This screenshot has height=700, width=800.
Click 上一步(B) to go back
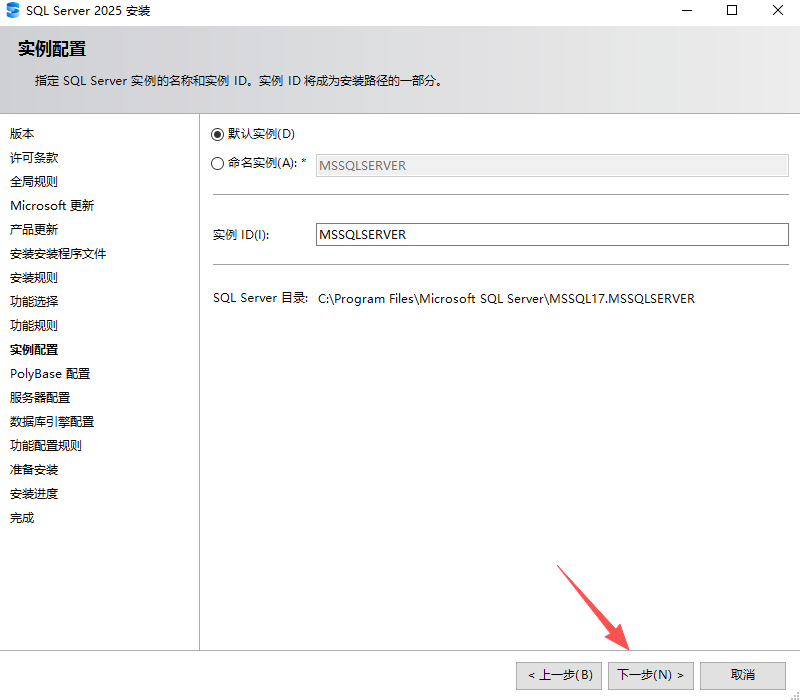pos(558,675)
